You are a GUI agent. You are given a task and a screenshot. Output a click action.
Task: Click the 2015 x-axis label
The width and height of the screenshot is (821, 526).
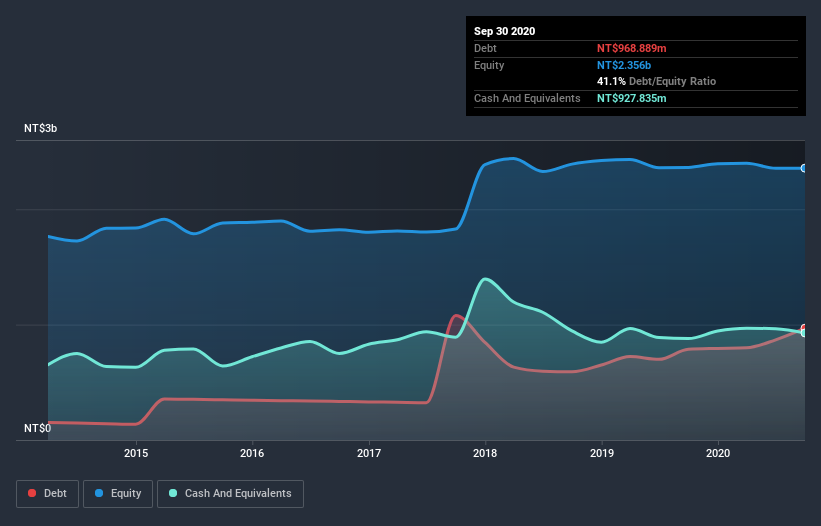click(136, 453)
